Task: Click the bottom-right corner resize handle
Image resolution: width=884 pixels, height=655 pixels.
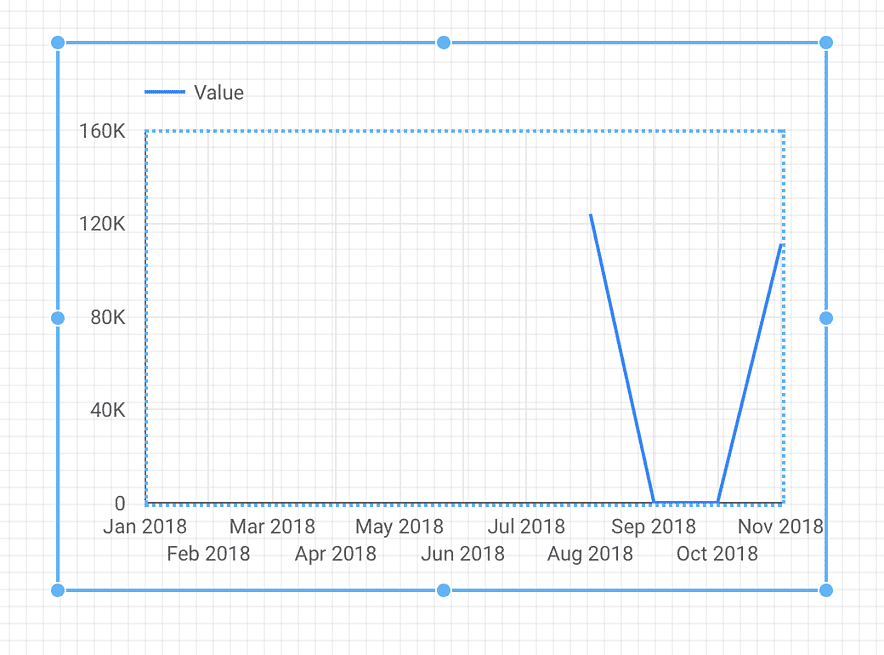Action: (826, 590)
